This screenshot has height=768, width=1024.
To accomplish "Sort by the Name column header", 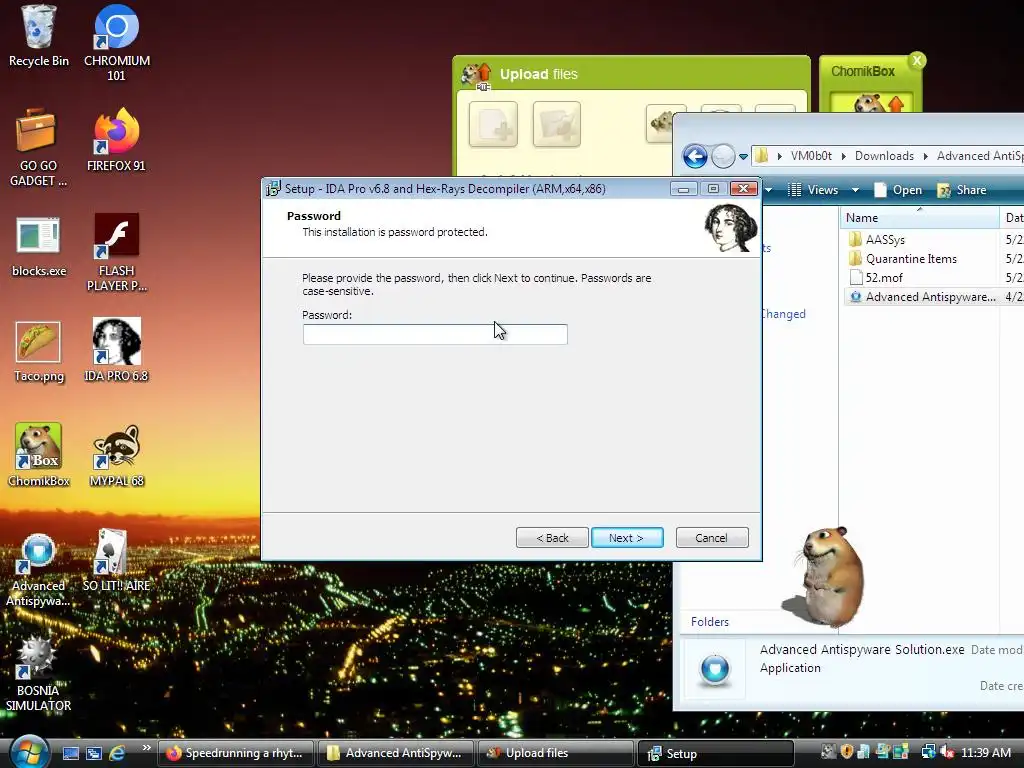I will coord(919,218).
